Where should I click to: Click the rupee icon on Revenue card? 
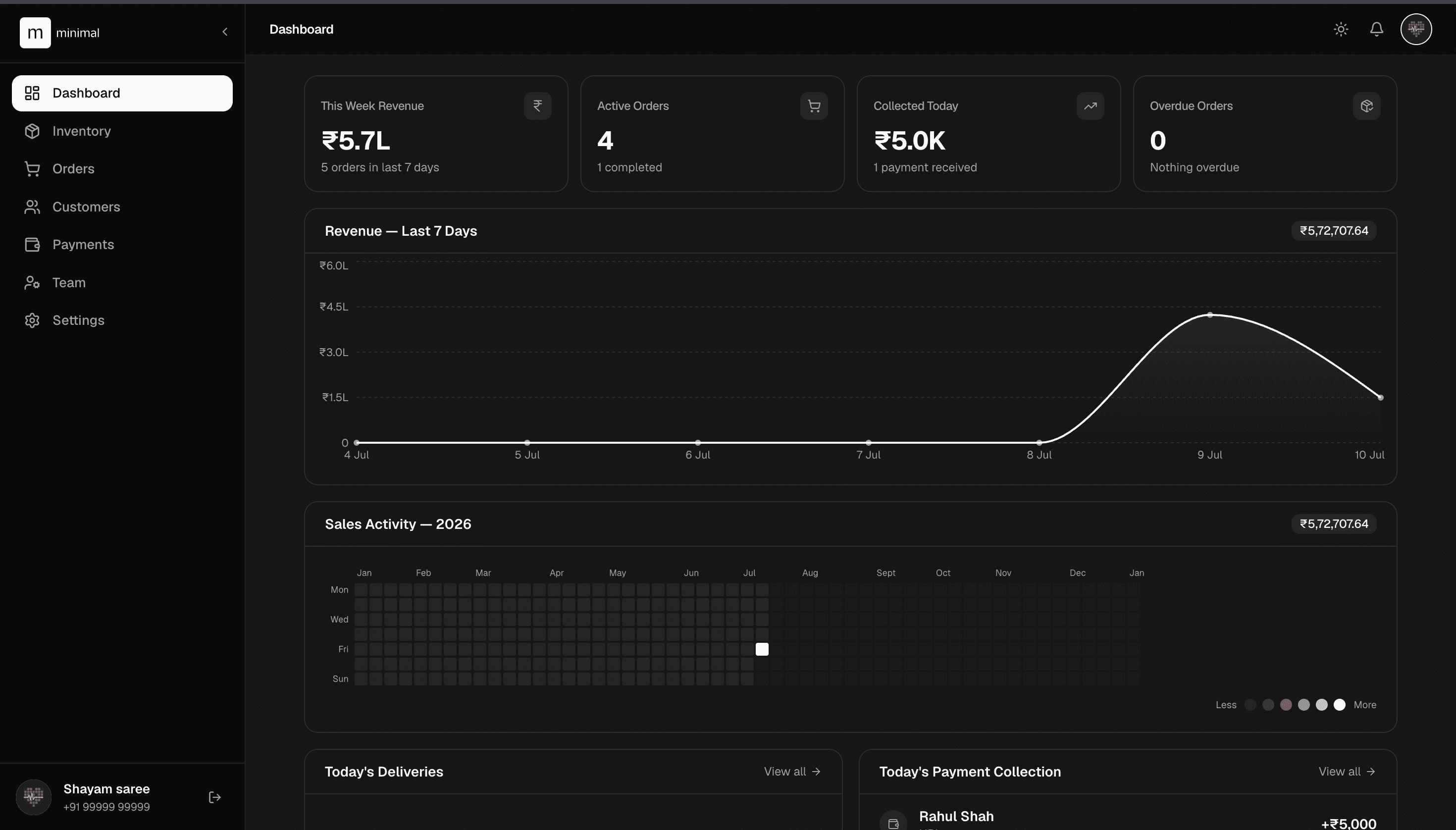click(538, 106)
